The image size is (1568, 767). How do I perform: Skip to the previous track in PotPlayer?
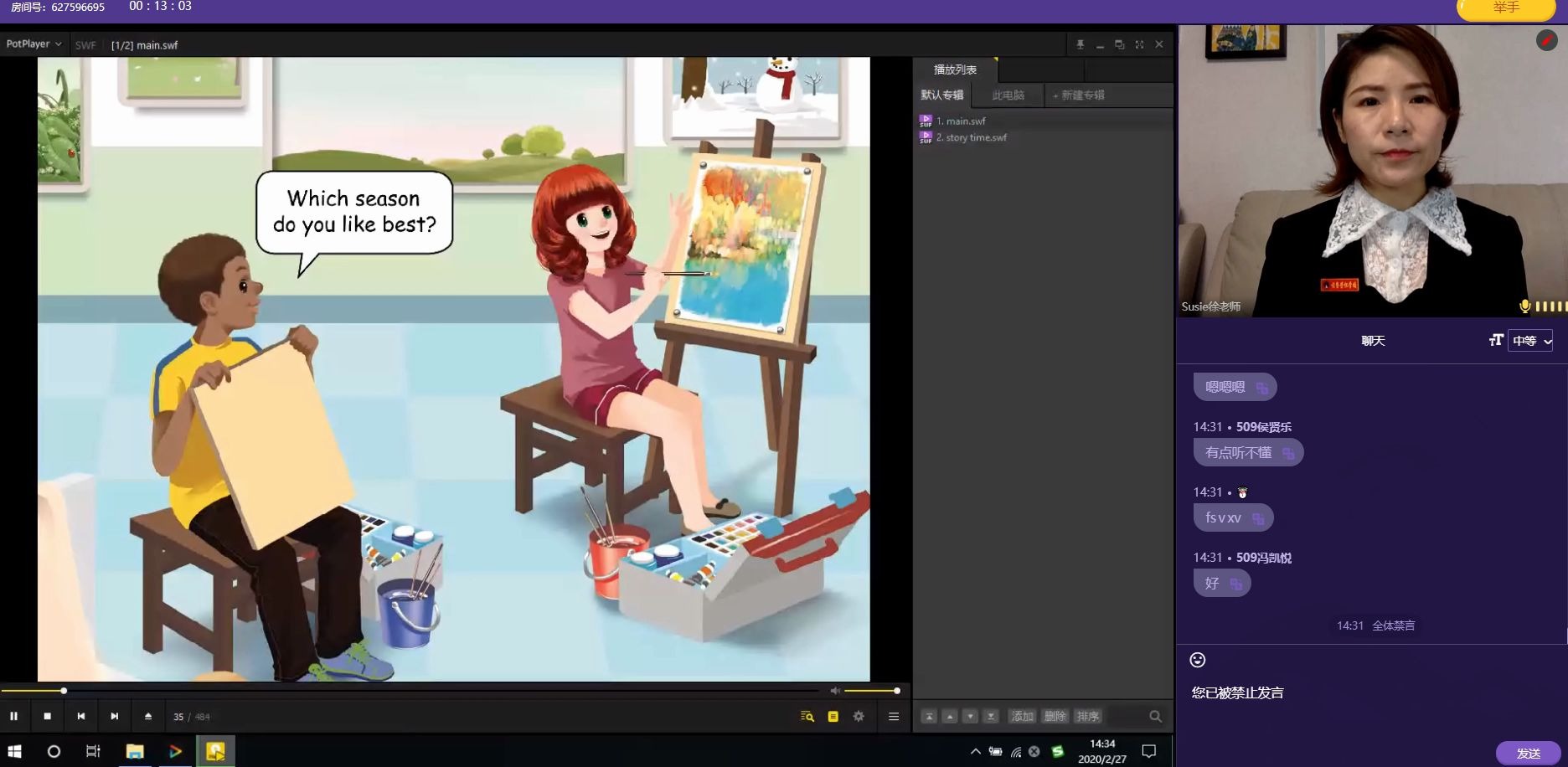tap(80, 716)
